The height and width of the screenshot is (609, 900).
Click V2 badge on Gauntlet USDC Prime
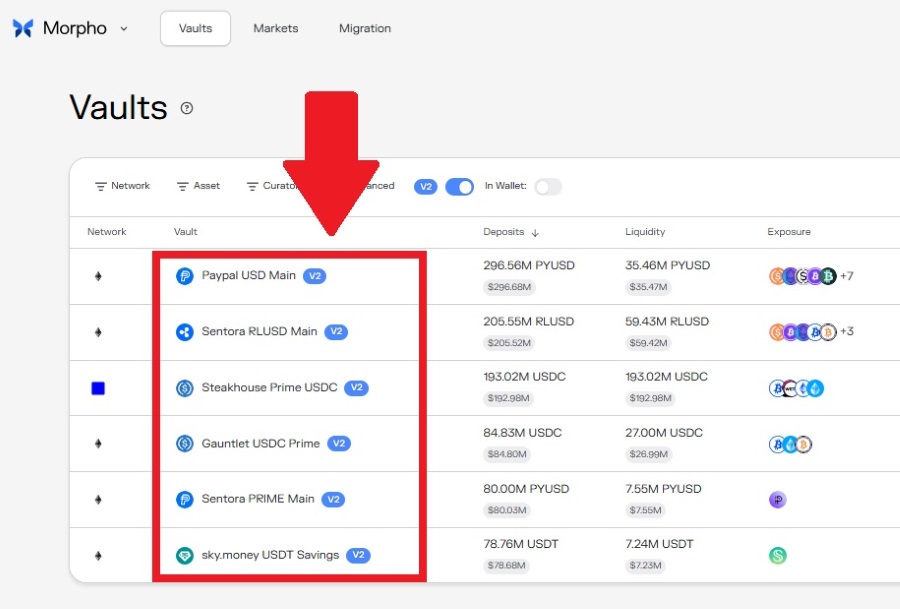(x=339, y=444)
